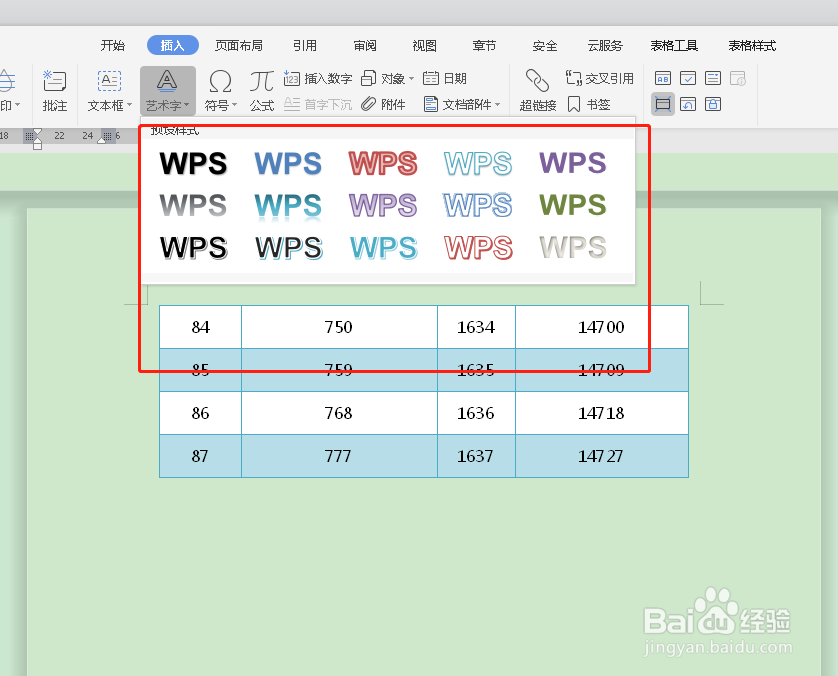Pick the purple outlined WPS style in the second row
Image resolution: width=838 pixels, height=676 pixels.
point(383,205)
